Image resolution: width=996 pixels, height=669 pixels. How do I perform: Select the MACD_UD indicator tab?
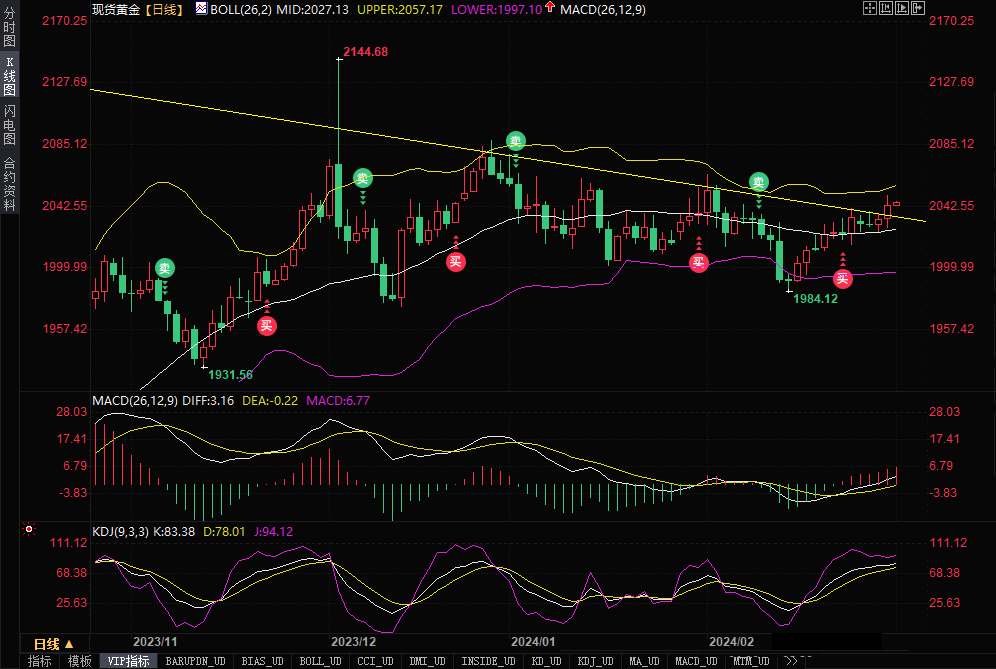click(694, 661)
